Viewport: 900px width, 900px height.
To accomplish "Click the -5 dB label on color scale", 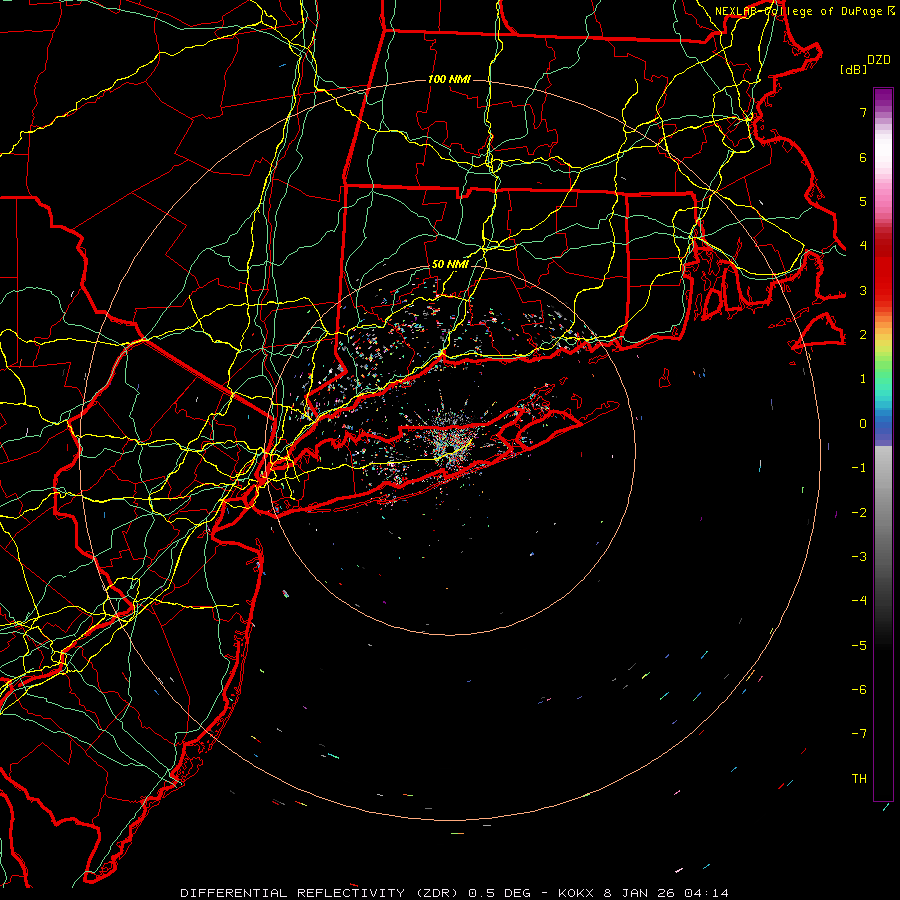I will [859, 646].
